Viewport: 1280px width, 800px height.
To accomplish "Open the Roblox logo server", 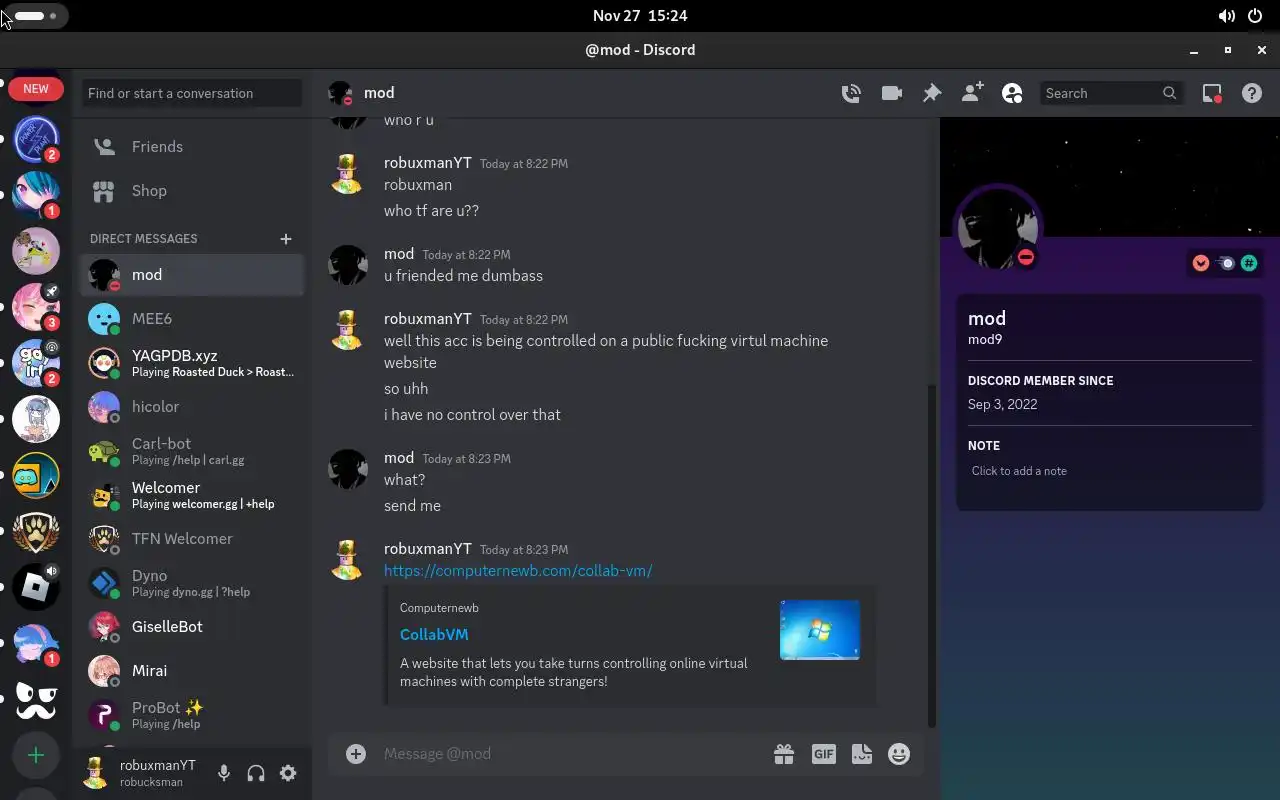I will pyautogui.click(x=36, y=587).
